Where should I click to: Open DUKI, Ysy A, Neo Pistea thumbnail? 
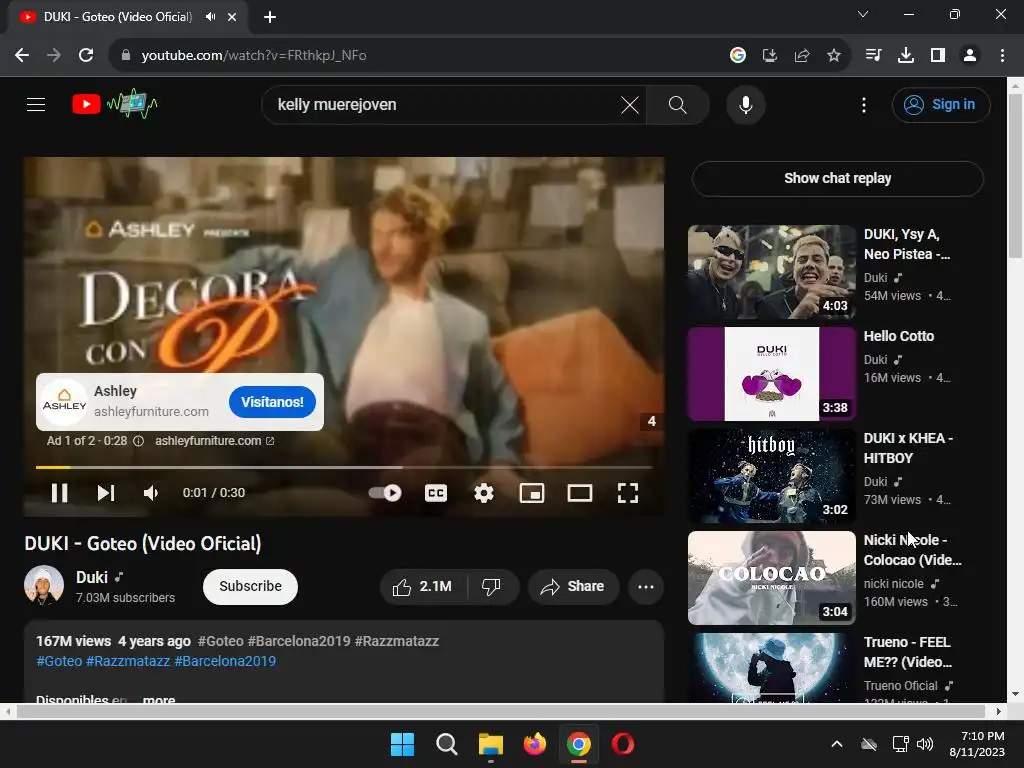[771, 272]
